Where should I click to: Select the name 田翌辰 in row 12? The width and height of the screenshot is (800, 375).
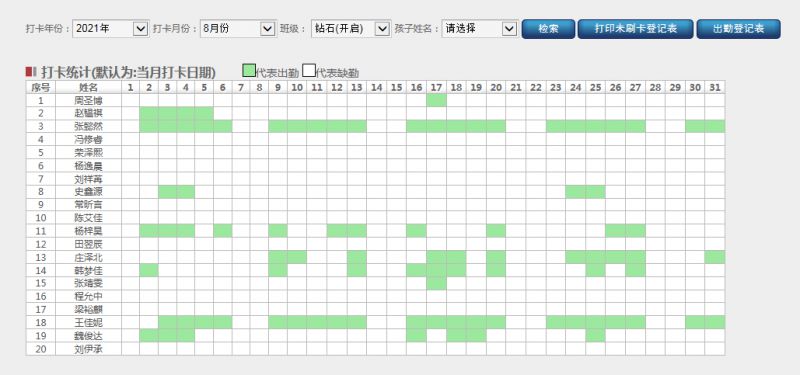point(88,244)
